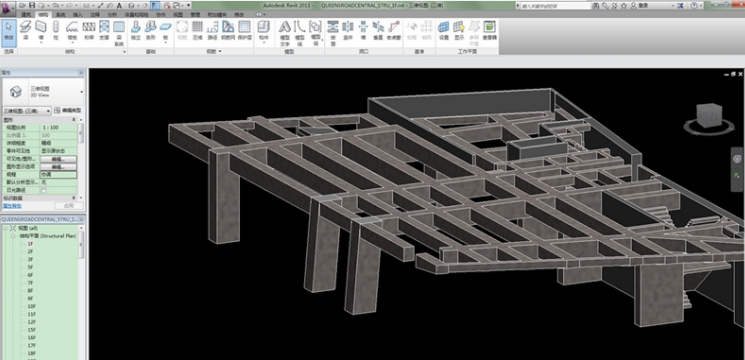Select the Vertical opening tool
The height and width of the screenshot is (360, 745).
pos(378,30)
